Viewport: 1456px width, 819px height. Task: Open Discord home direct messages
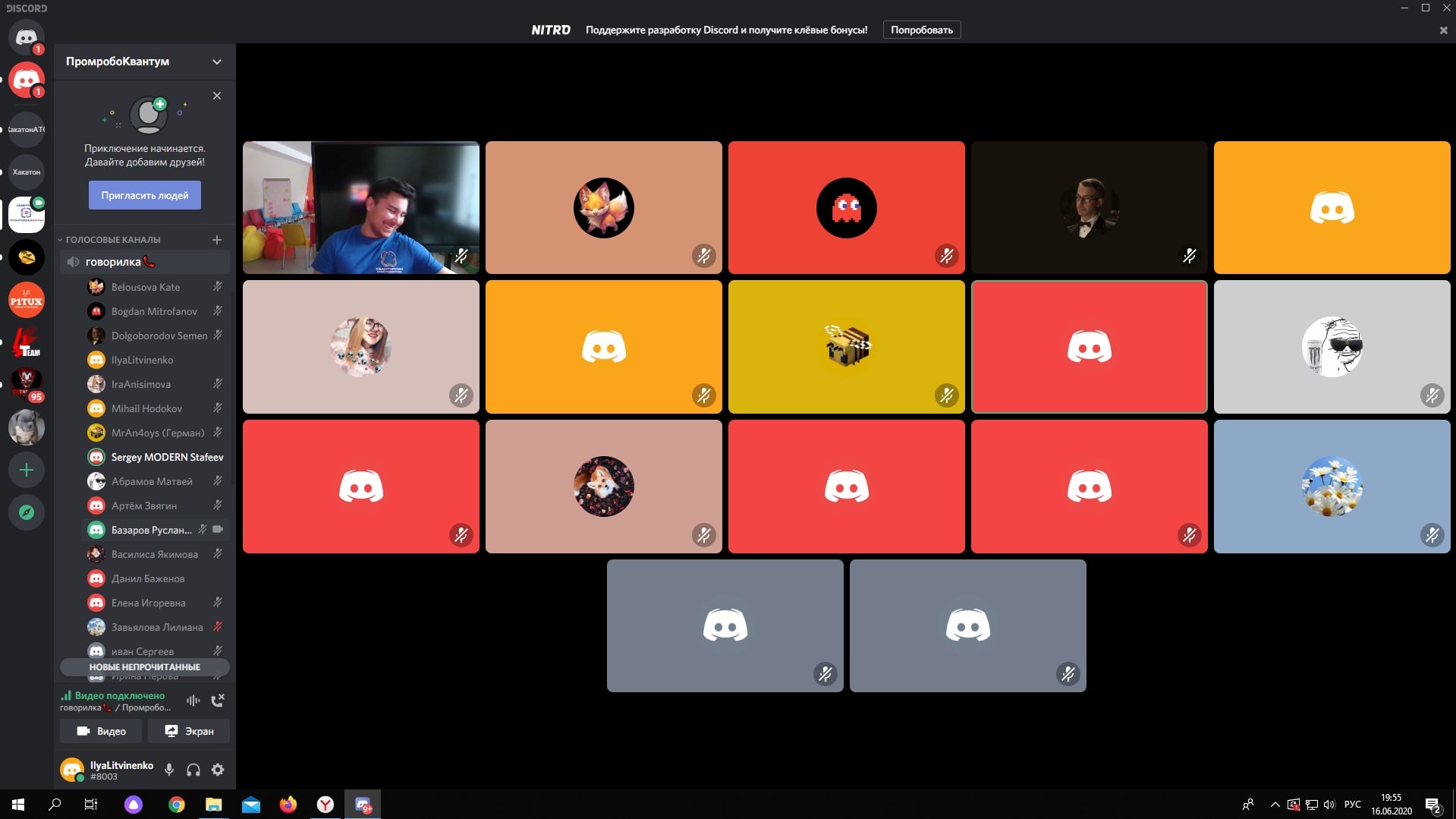point(27,36)
